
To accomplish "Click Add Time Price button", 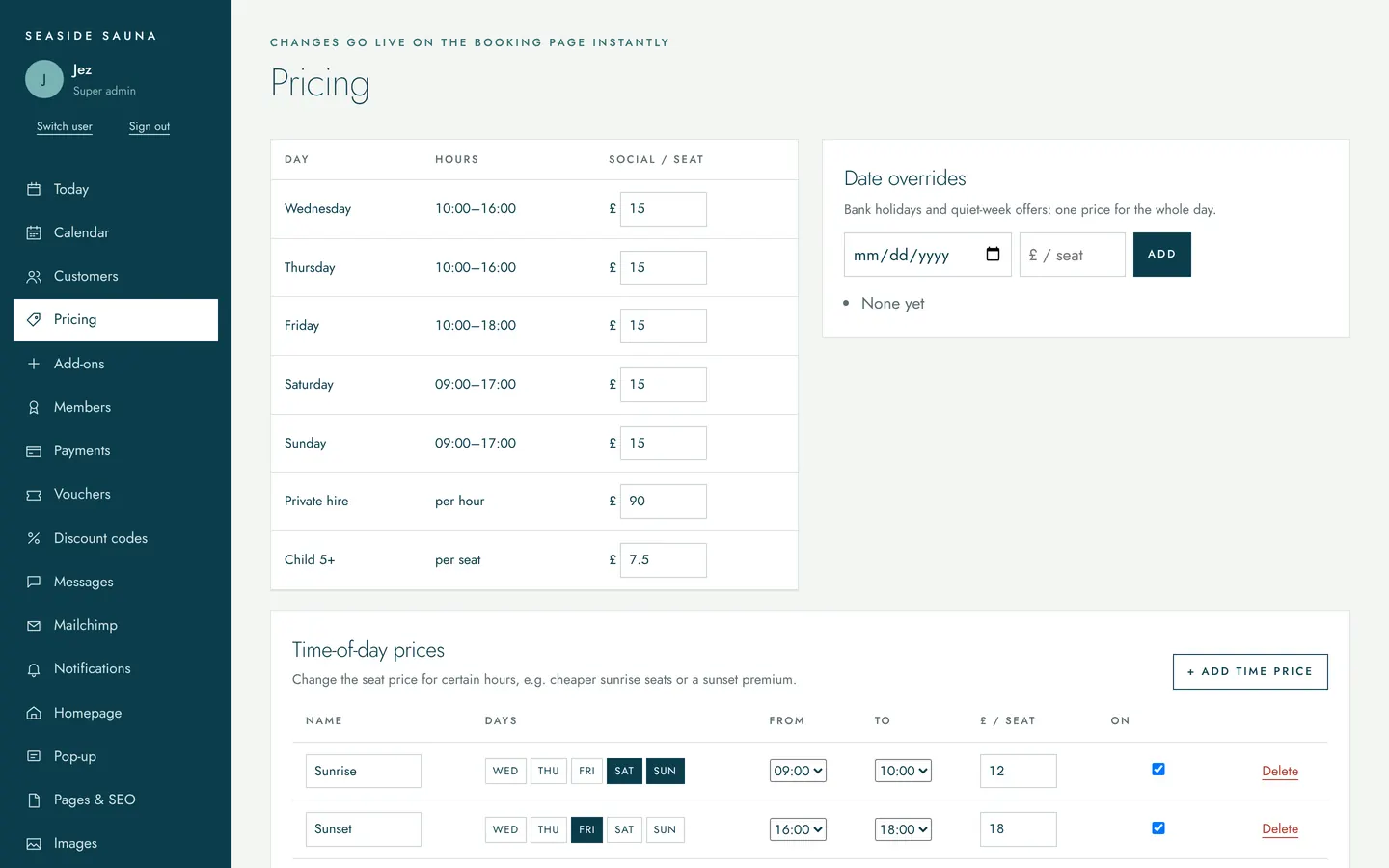I will (1250, 672).
